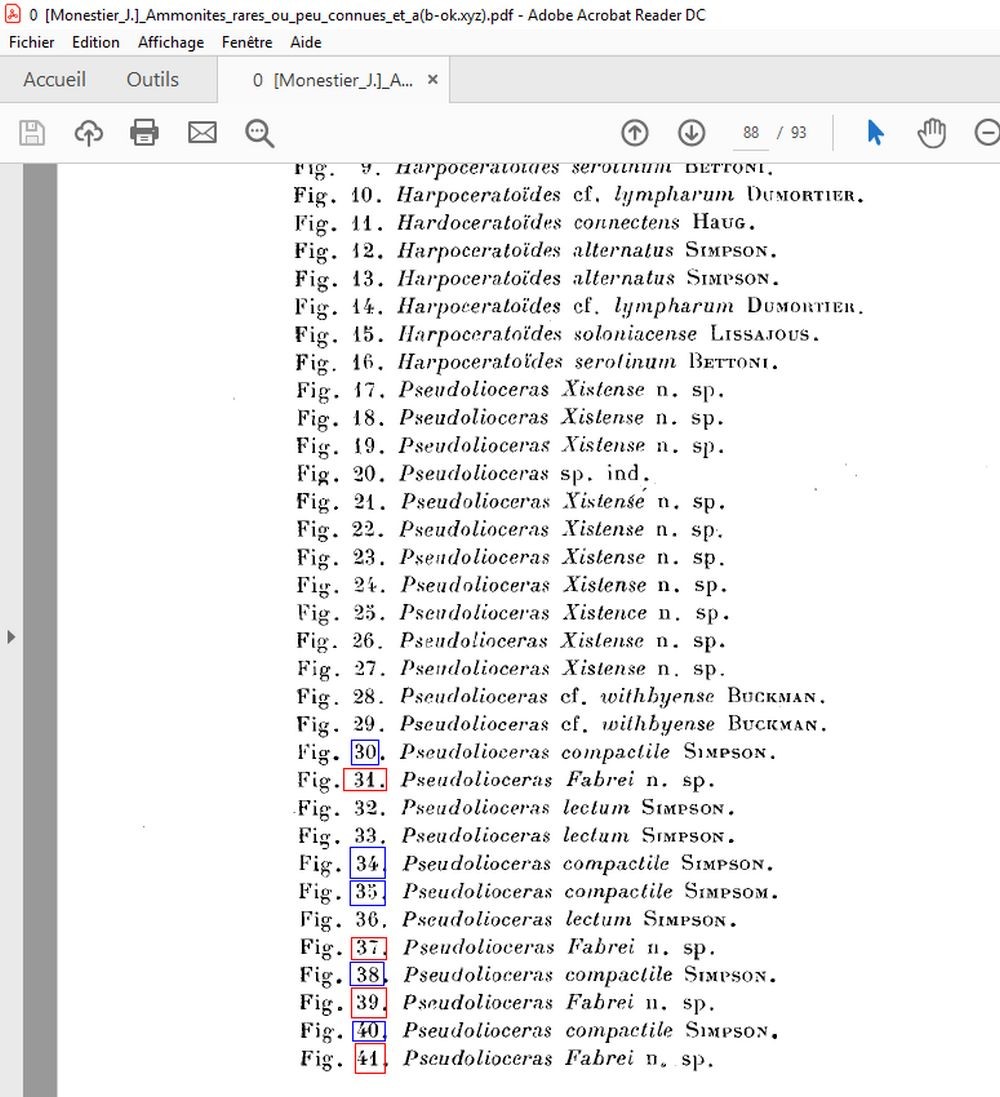1000x1097 pixels.
Task: Switch to the Outils tab
Action: click(x=153, y=80)
